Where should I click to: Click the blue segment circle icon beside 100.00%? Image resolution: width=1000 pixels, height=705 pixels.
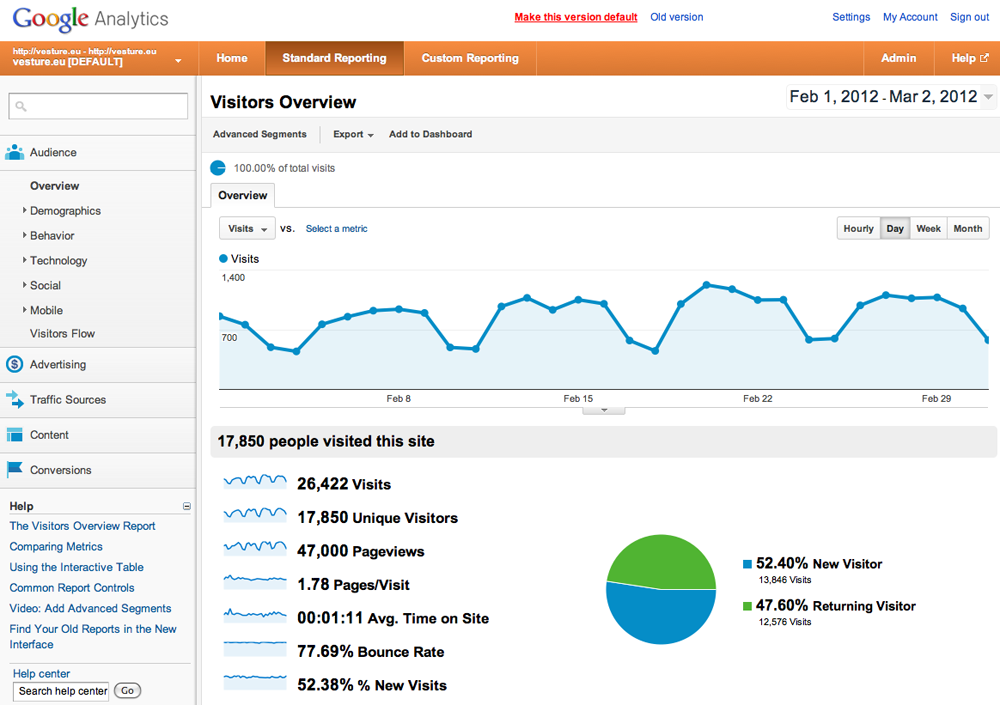218,168
